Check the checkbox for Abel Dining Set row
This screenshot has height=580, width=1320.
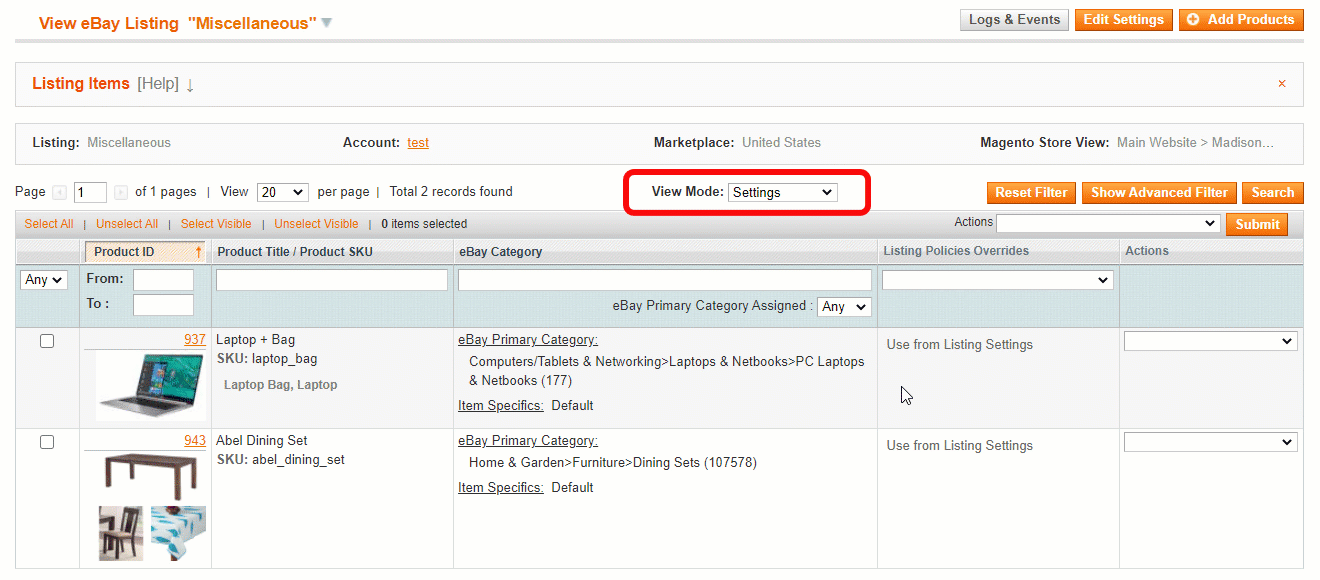click(46, 441)
